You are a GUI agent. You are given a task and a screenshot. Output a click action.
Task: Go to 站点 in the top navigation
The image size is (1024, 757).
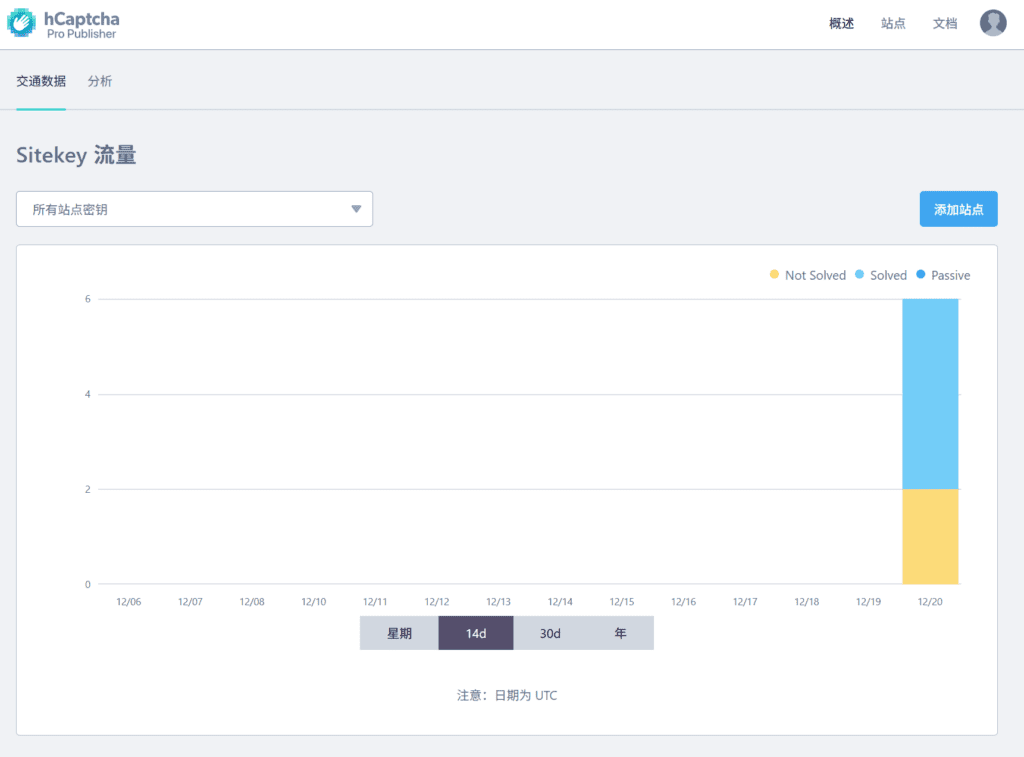point(893,23)
